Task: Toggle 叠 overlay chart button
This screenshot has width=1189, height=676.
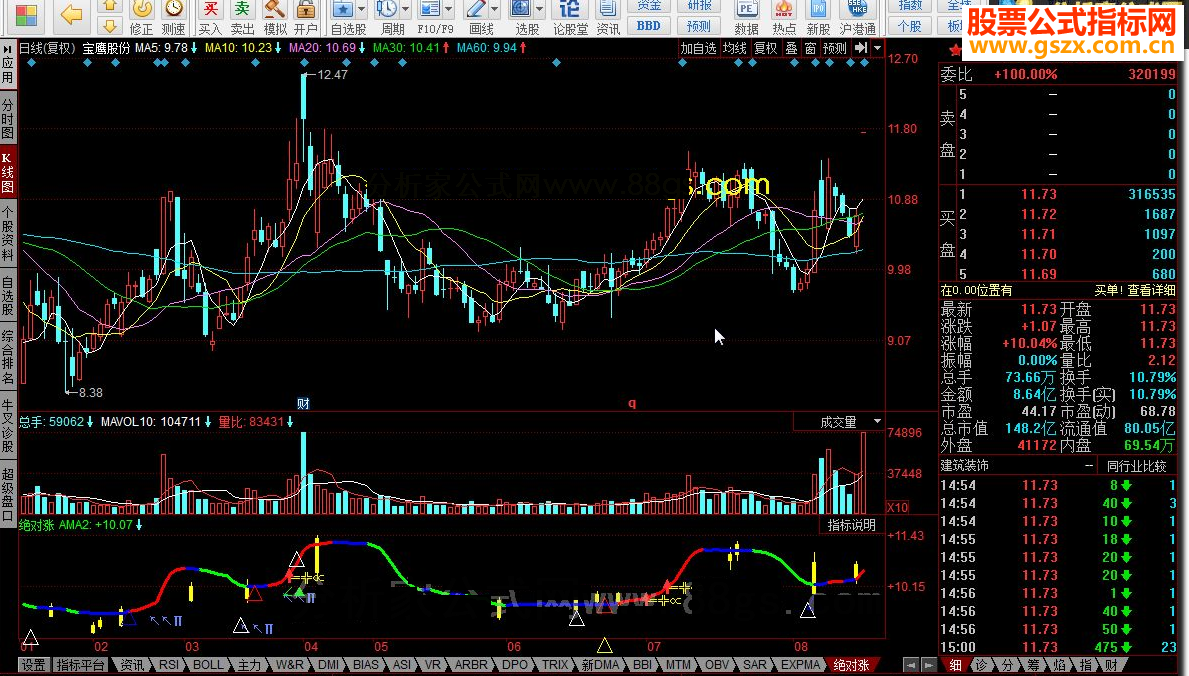Action: pos(791,48)
